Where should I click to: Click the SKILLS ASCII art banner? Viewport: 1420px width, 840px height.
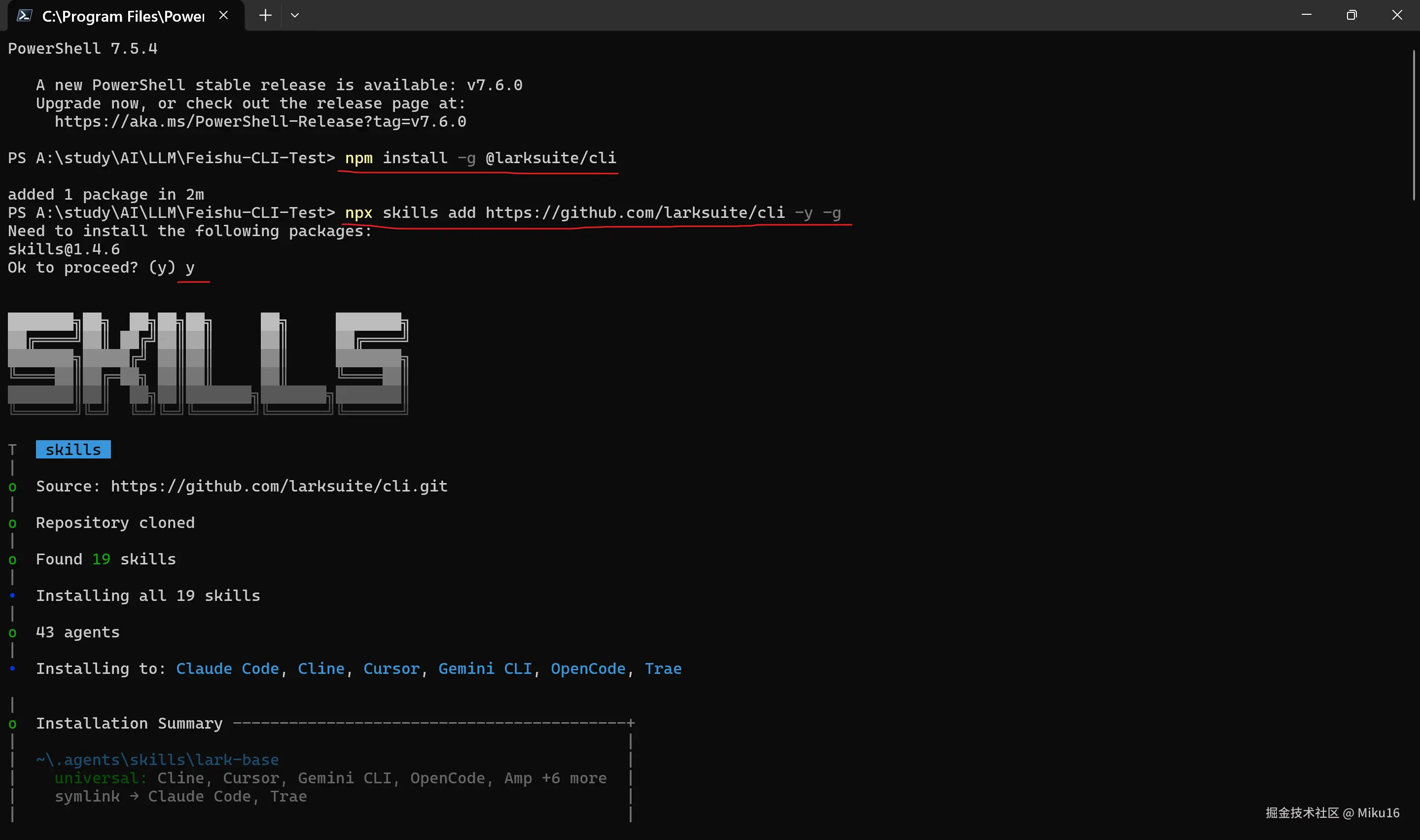click(208, 363)
